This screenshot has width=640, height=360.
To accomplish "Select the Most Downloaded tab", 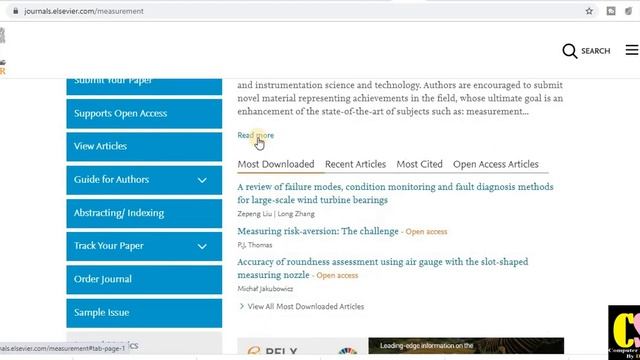I will [276, 164].
